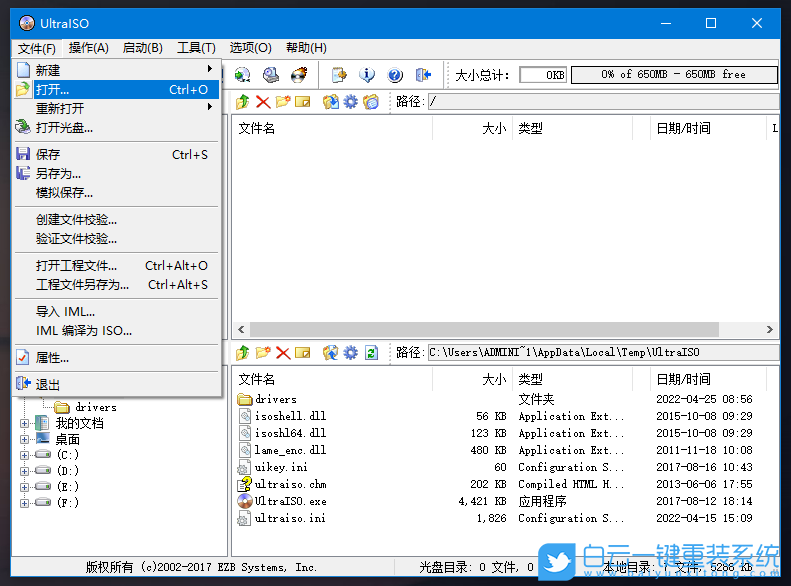Choose 创建文件校验... menu entry
The image size is (791, 586).
click(117, 219)
